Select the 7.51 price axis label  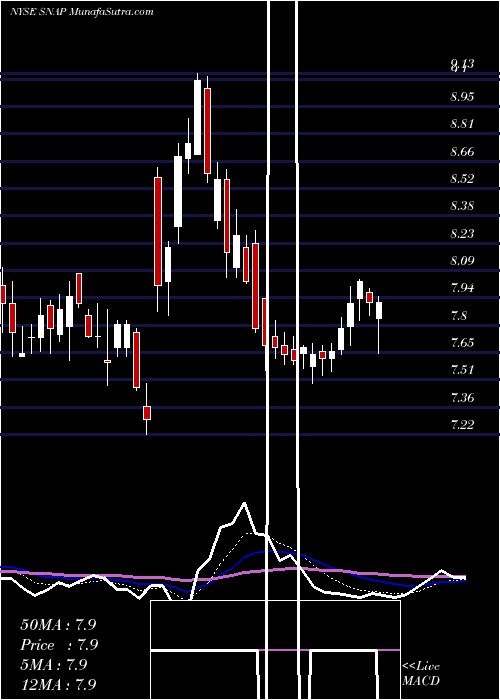[462, 370]
